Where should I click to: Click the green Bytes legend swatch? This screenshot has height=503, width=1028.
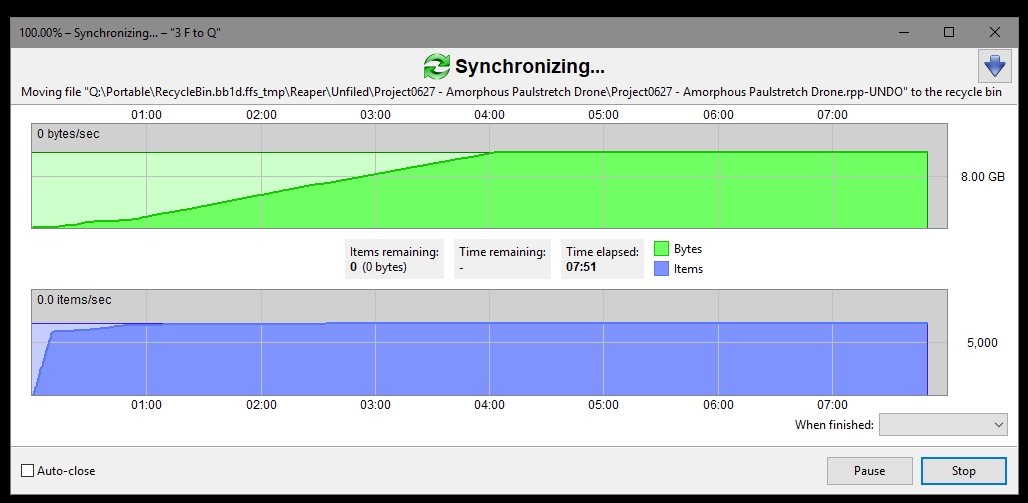(662, 249)
